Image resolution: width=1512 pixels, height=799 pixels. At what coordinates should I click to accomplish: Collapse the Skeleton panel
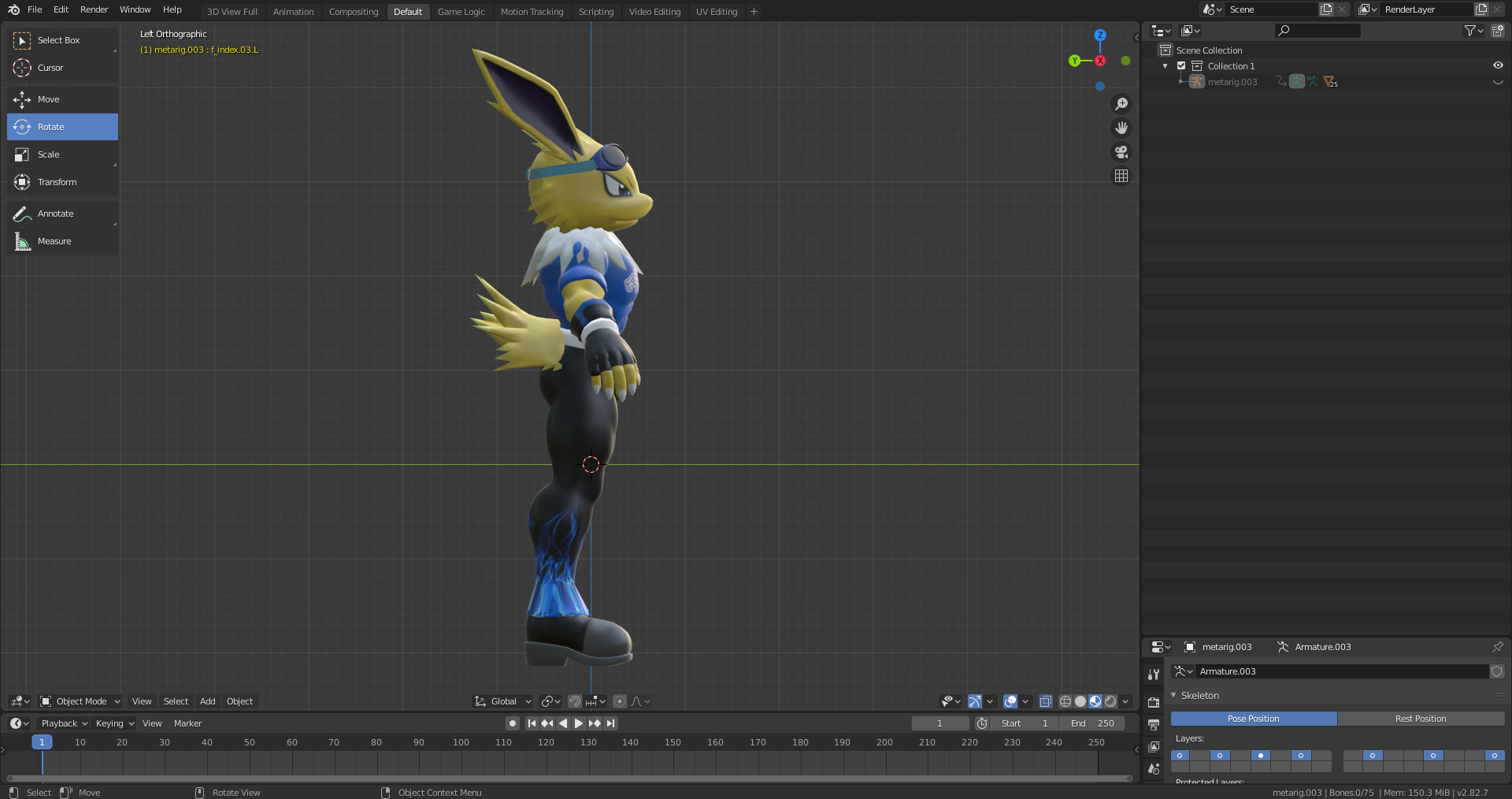(x=1173, y=695)
